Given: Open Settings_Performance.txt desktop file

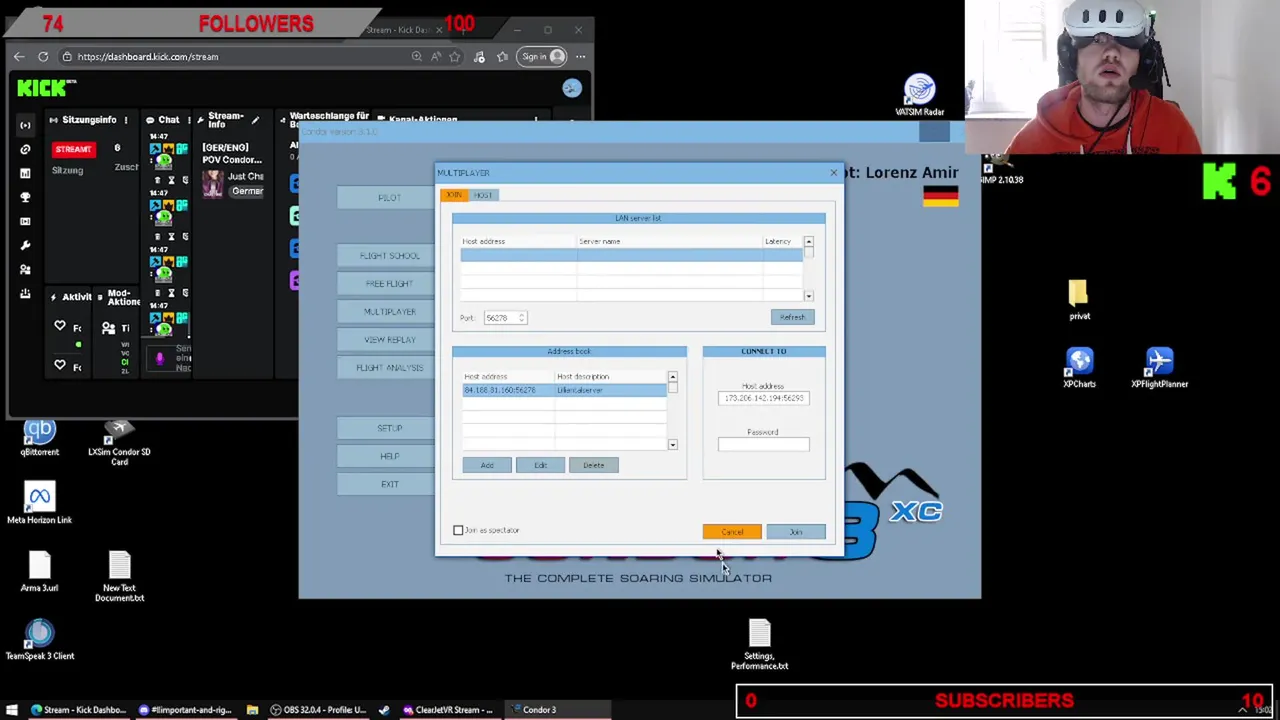Looking at the screenshot, I should (759, 644).
